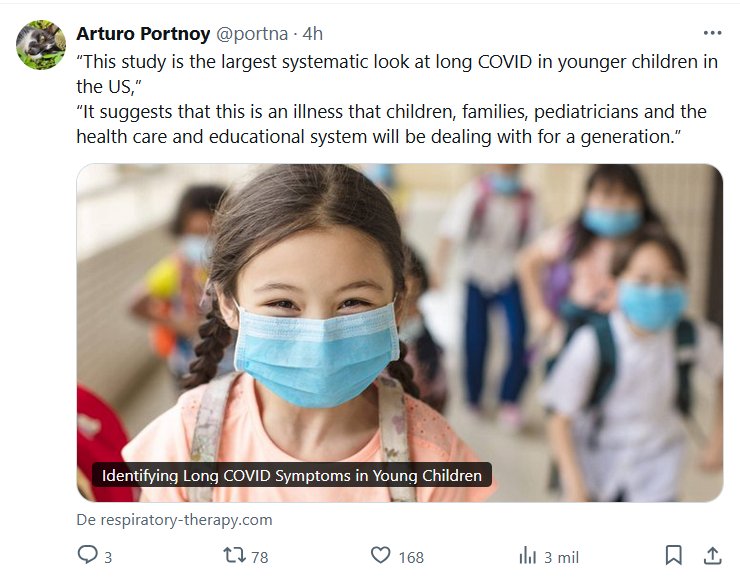Click the views bar chart icon
This screenshot has height=580, width=740.
[x=528, y=555]
